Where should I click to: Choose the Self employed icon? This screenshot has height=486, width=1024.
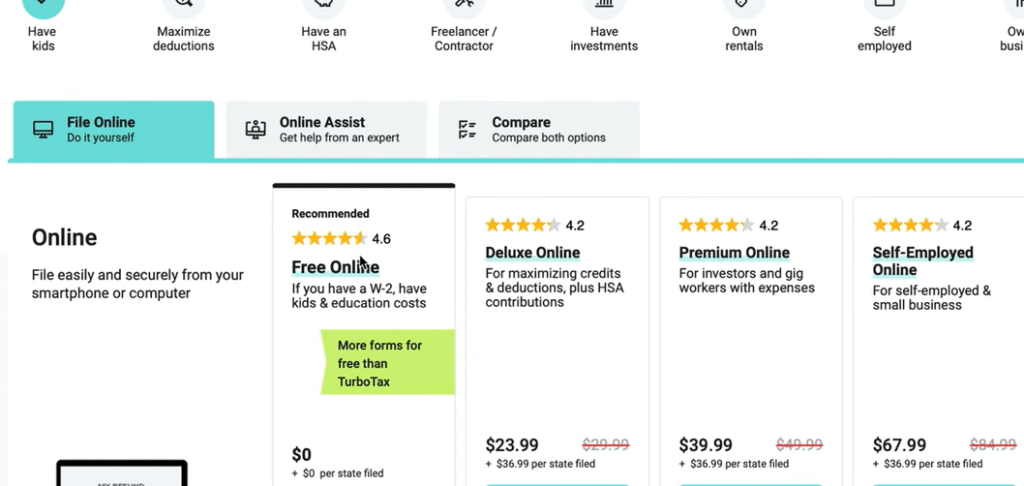coord(884,6)
